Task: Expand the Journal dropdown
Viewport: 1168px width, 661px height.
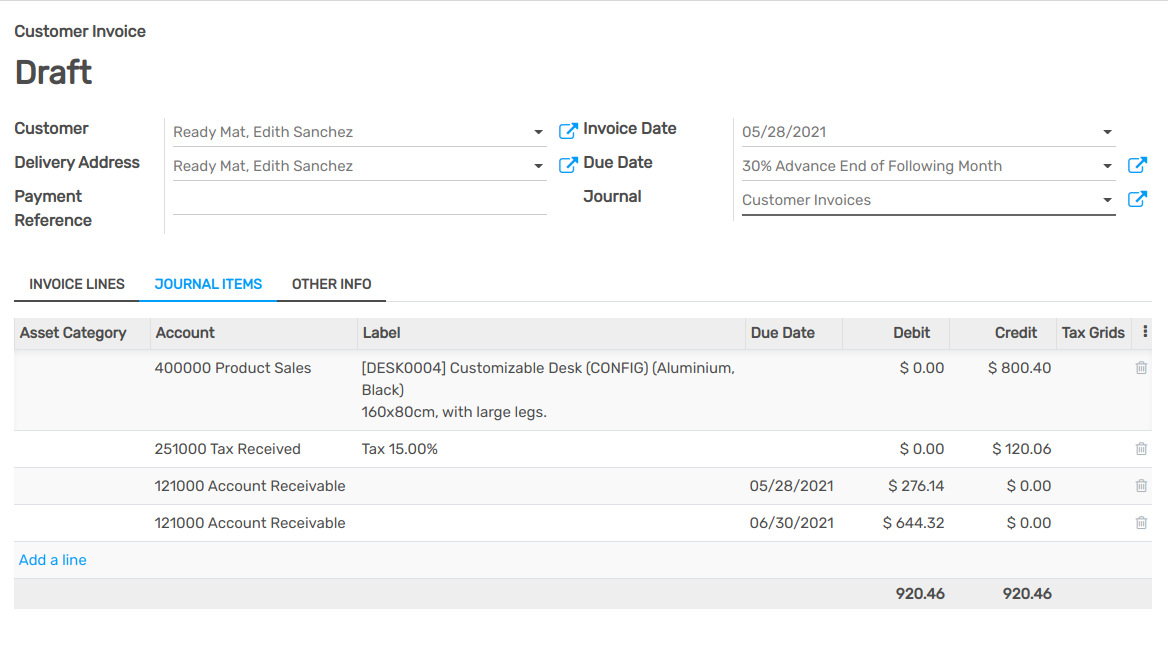Action: 1107,200
